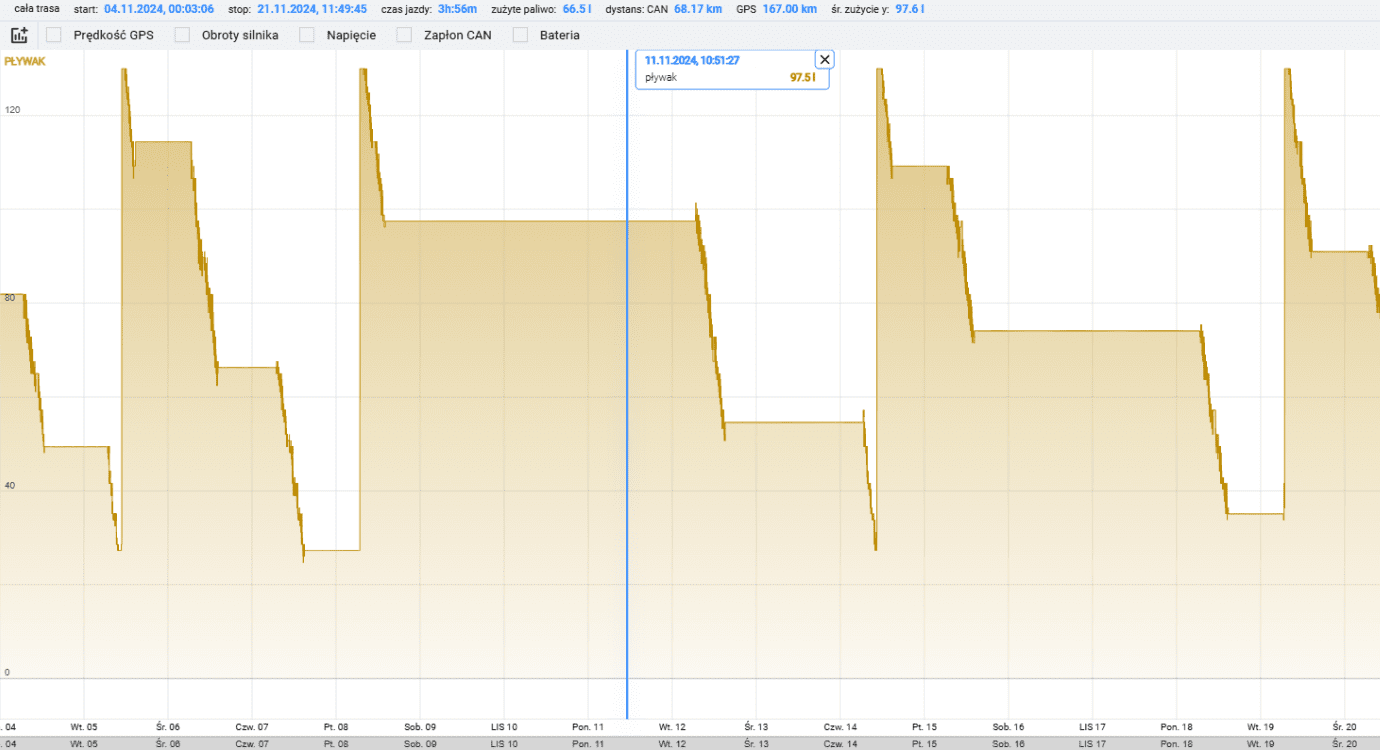Click the stop date 21.11.2024 value
This screenshot has height=750, width=1380.
tap(312, 9)
